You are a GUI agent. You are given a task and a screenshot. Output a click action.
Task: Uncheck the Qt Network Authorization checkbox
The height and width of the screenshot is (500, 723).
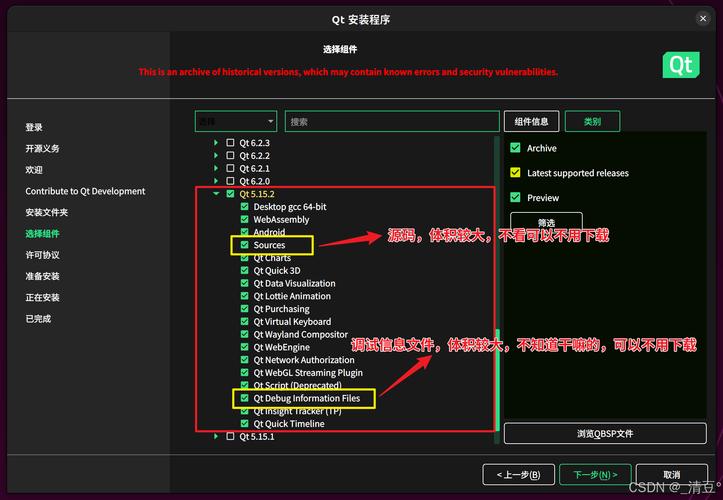(244, 360)
